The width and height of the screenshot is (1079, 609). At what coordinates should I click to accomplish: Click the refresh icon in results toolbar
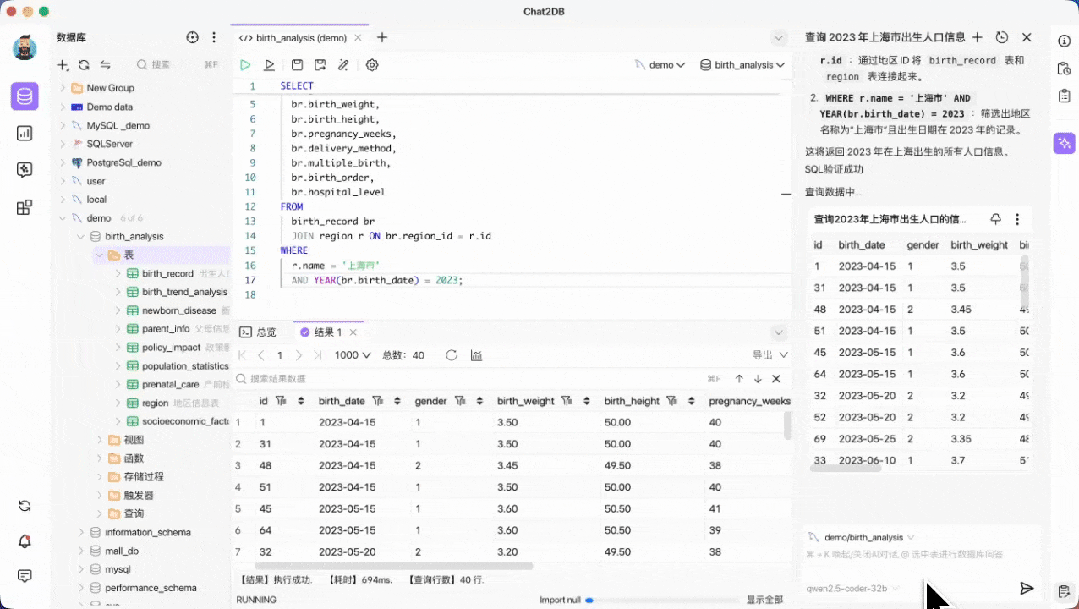[x=451, y=355]
